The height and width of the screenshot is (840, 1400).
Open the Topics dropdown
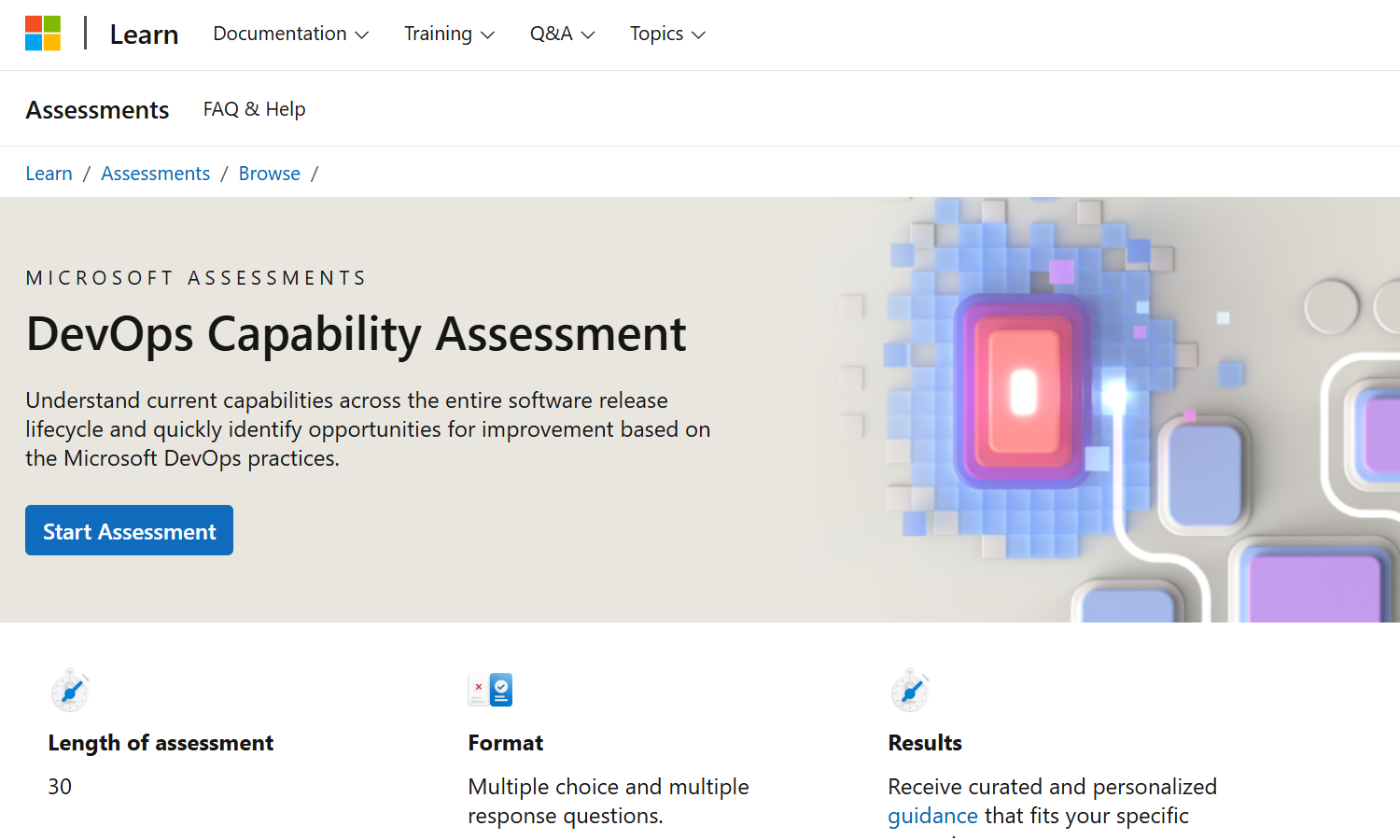click(667, 34)
